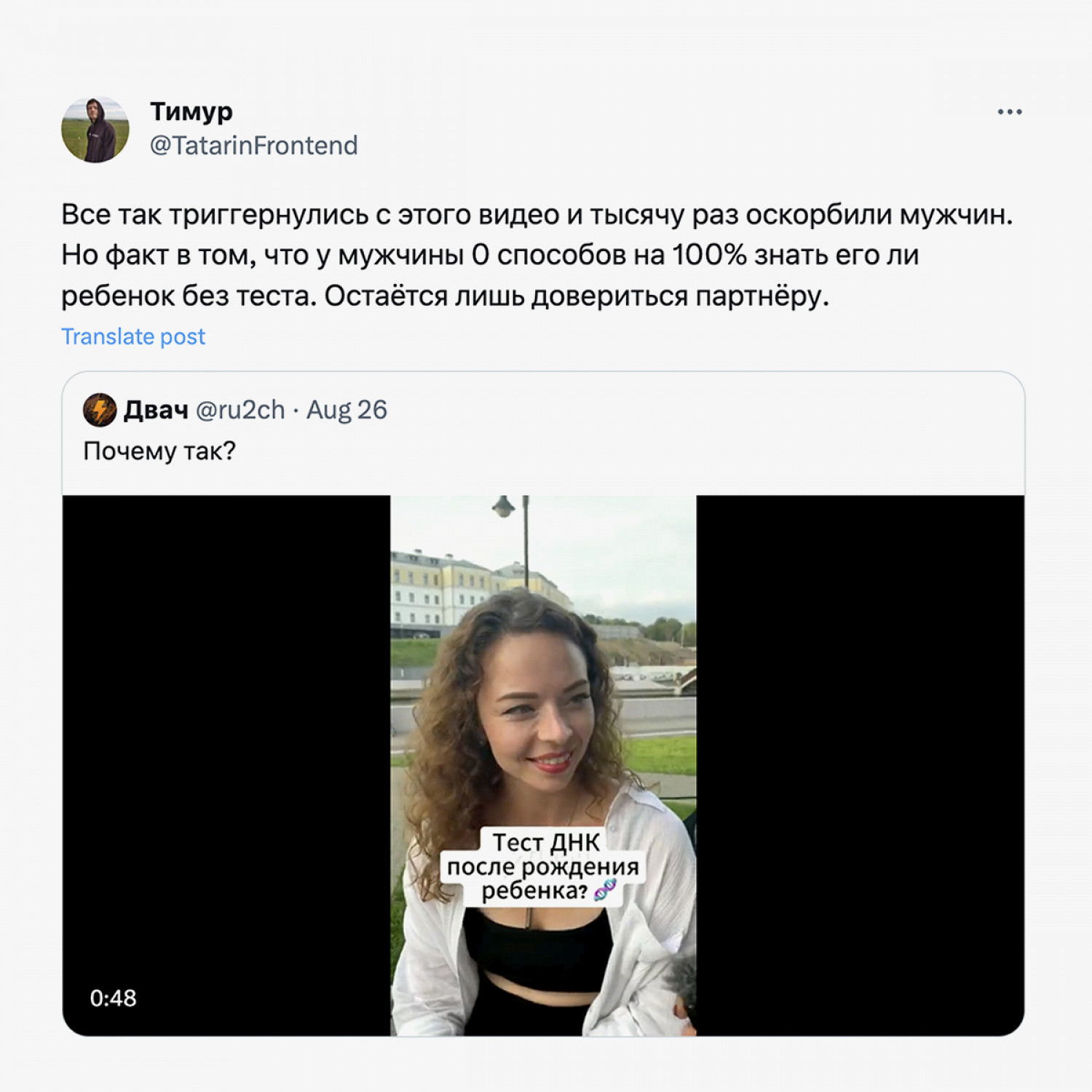Click Translate post link
Screen dimensions: 1092x1092
(133, 336)
